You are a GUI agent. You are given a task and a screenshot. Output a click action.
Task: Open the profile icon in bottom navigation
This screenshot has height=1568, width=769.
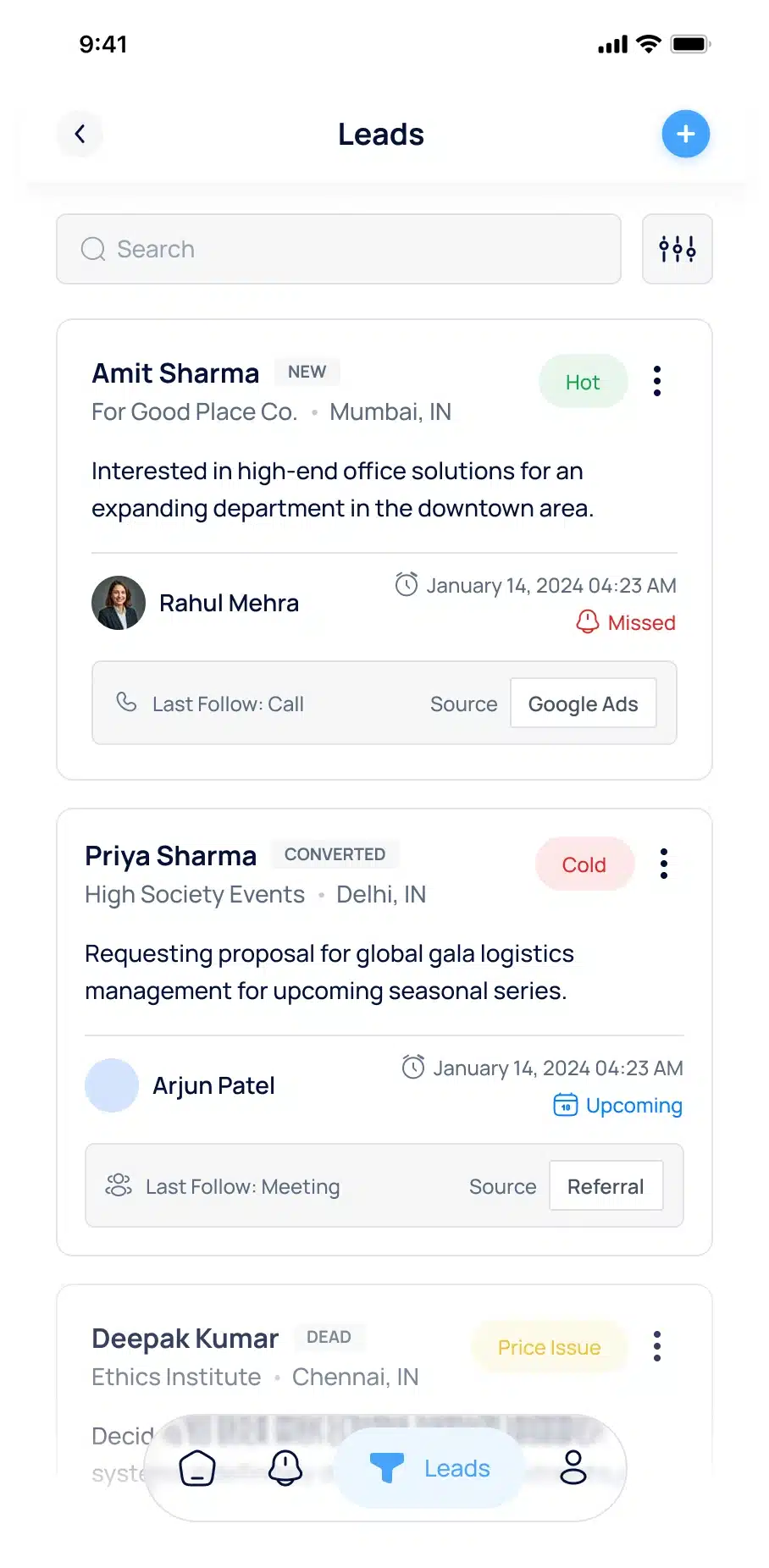point(573,1468)
